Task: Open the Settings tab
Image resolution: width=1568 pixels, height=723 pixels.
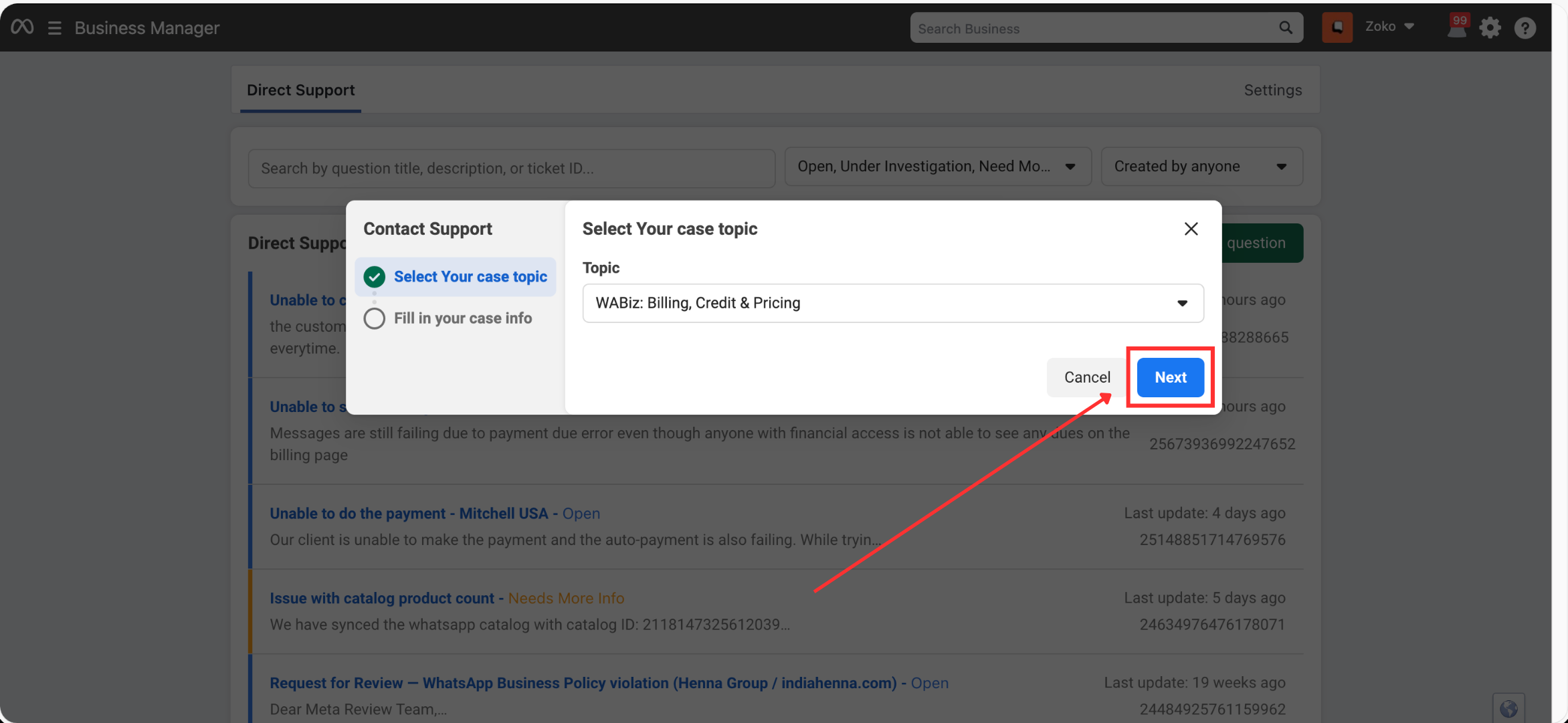Action: coord(1272,90)
